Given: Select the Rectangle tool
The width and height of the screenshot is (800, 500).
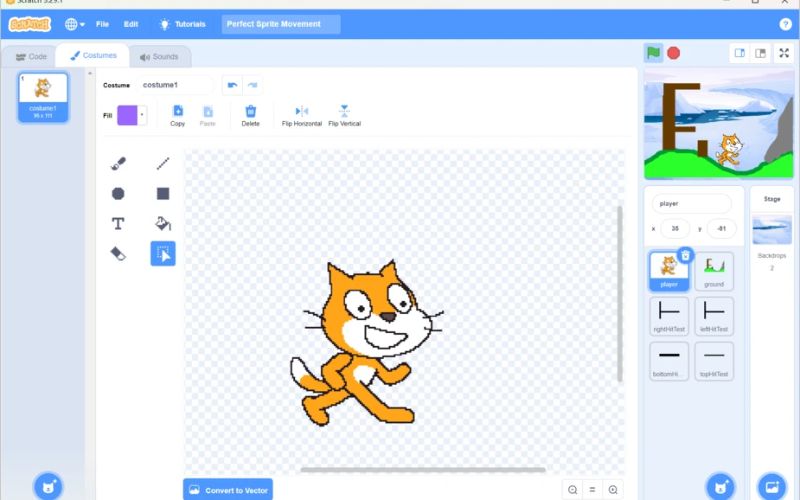Looking at the screenshot, I should (x=163, y=193).
